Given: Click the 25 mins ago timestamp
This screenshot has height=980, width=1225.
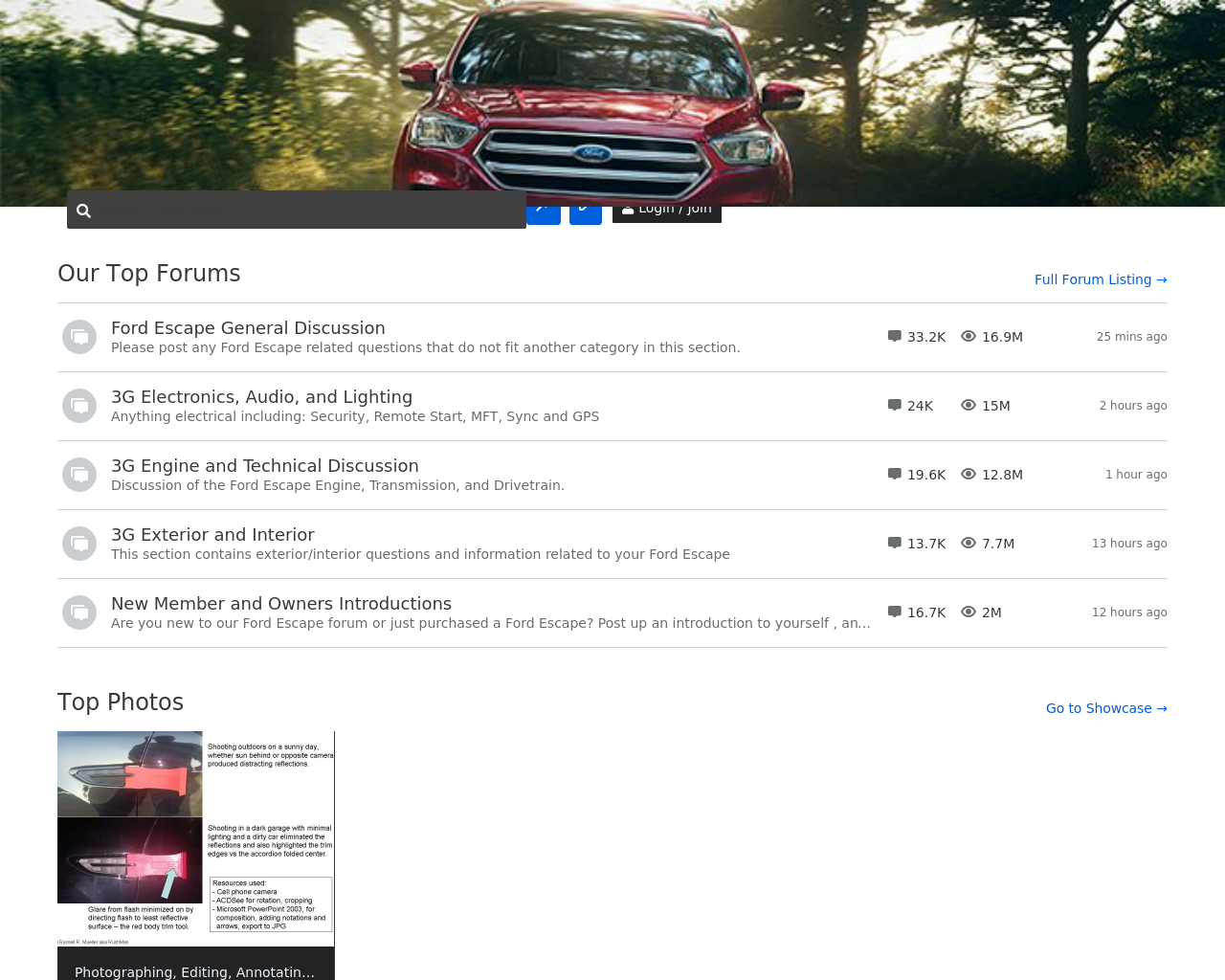Looking at the screenshot, I should pyautogui.click(x=1131, y=335).
